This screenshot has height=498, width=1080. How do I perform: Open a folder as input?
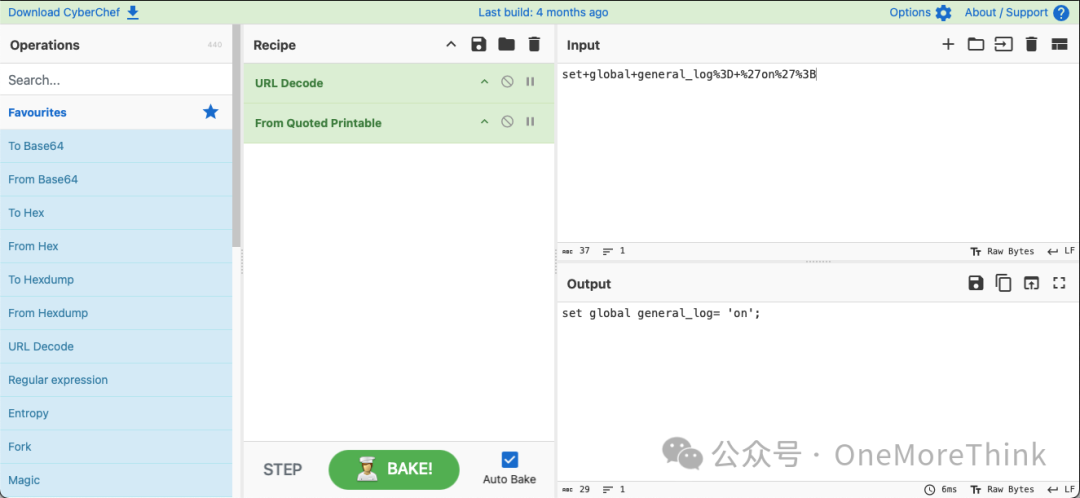976,45
